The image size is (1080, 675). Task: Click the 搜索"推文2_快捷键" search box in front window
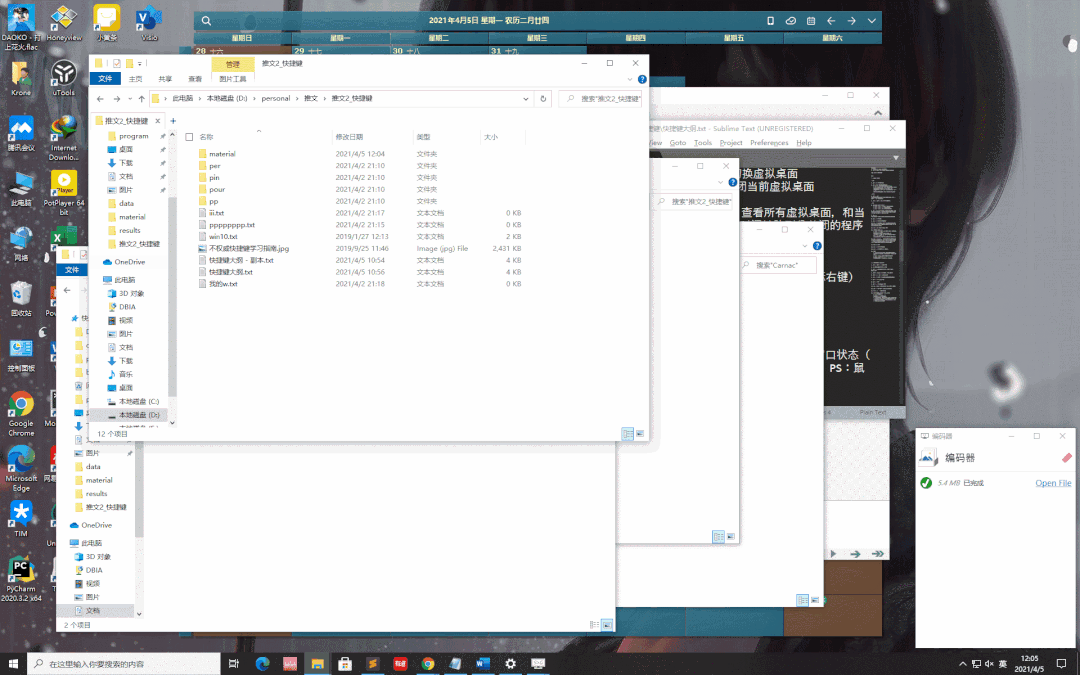point(603,98)
